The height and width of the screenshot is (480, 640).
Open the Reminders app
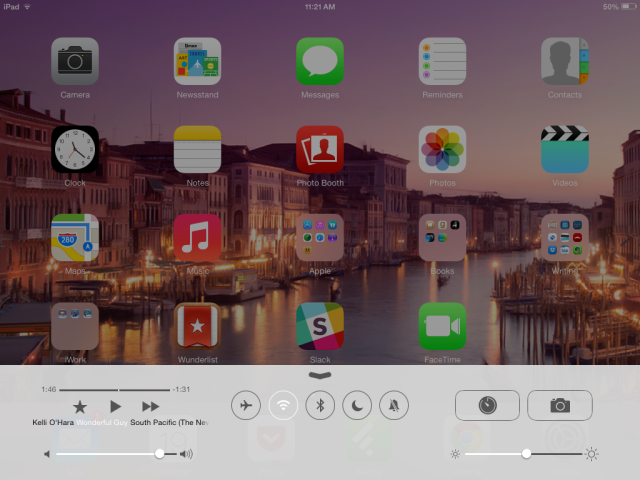(x=442, y=61)
